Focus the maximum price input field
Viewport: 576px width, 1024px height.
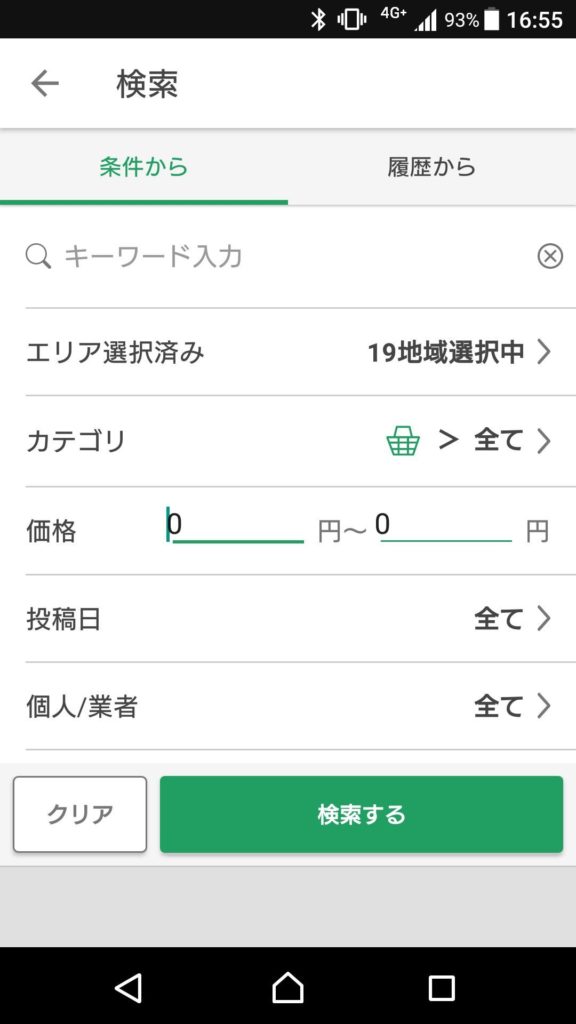click(x=444, y=526)
